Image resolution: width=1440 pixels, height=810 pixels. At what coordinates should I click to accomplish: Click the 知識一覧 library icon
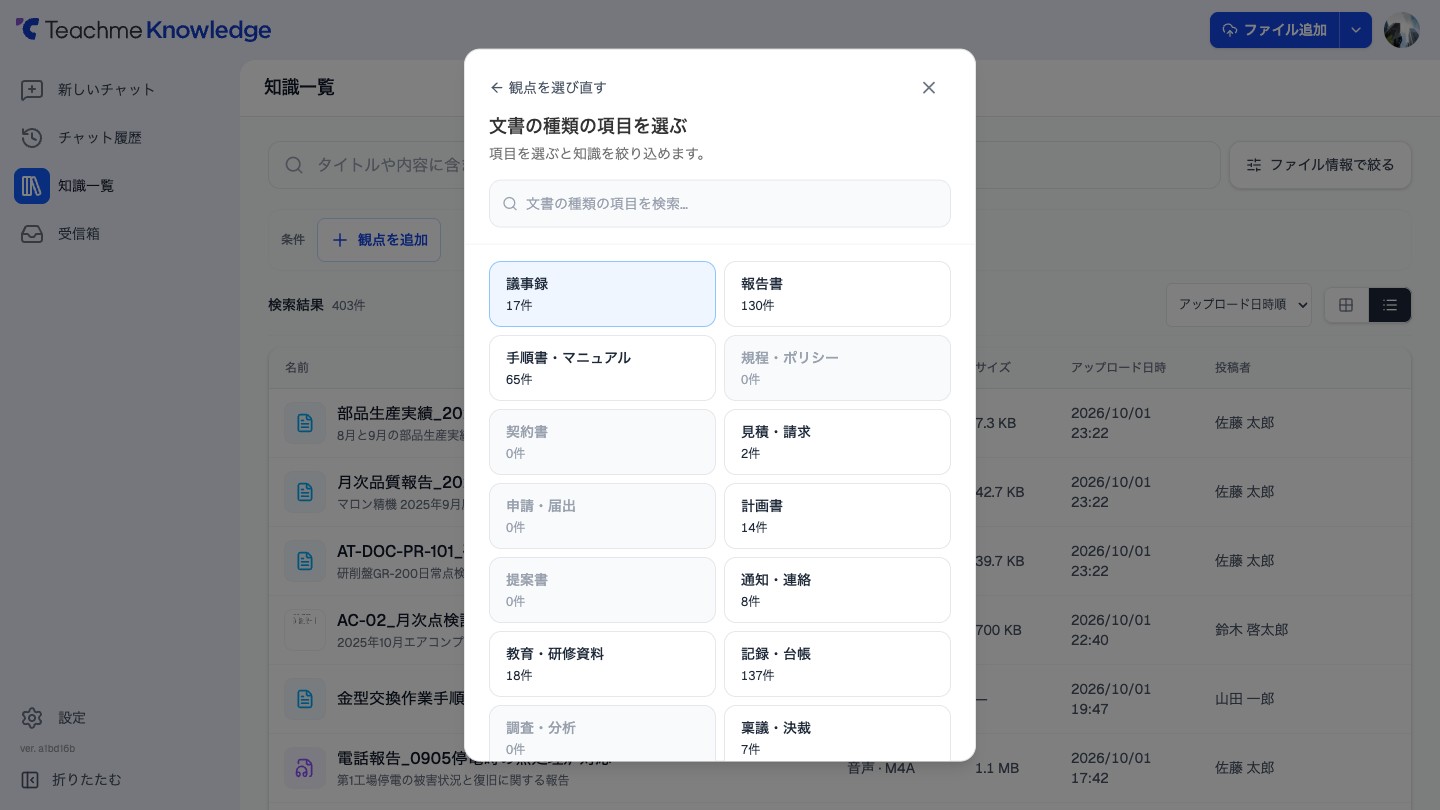(32, 186)
